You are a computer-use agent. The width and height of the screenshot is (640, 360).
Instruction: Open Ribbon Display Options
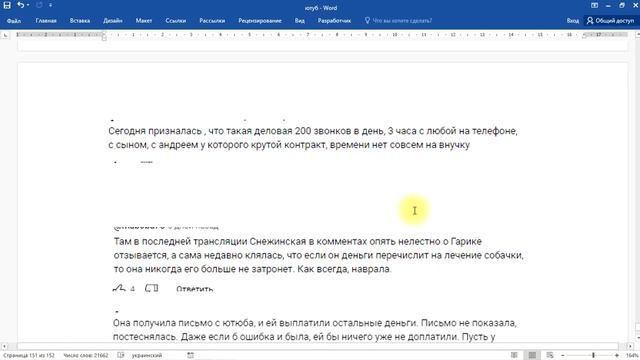click(594, 5)
